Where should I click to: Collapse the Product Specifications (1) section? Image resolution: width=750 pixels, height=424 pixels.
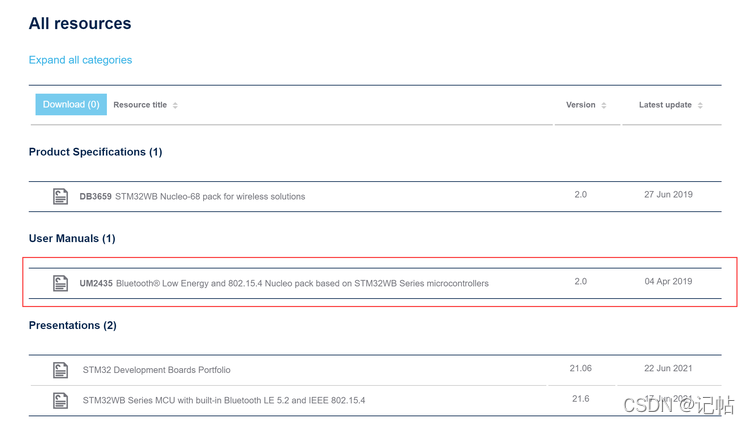click(95, 152)
